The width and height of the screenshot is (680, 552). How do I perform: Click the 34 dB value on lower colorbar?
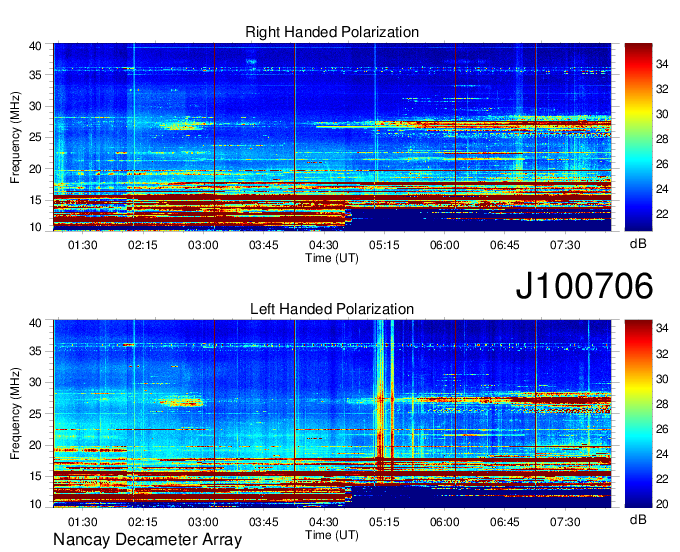tap(662, 328)
